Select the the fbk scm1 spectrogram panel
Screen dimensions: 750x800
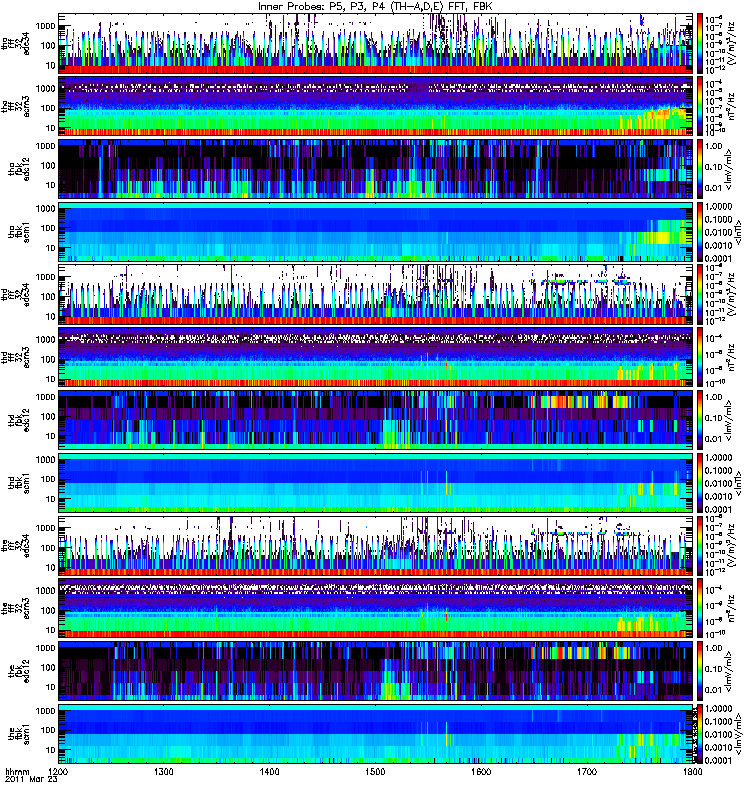coord(376,734)
